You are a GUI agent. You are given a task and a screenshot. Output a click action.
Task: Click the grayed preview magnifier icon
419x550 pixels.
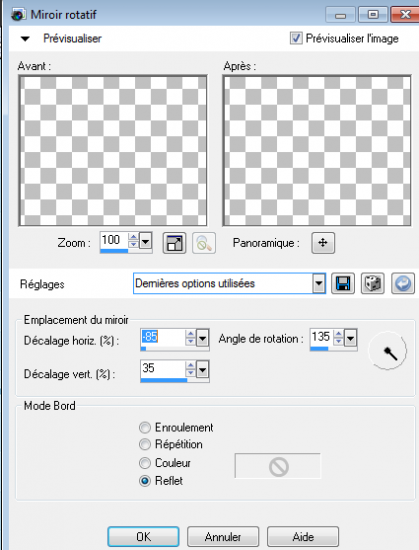pos(204,243)
